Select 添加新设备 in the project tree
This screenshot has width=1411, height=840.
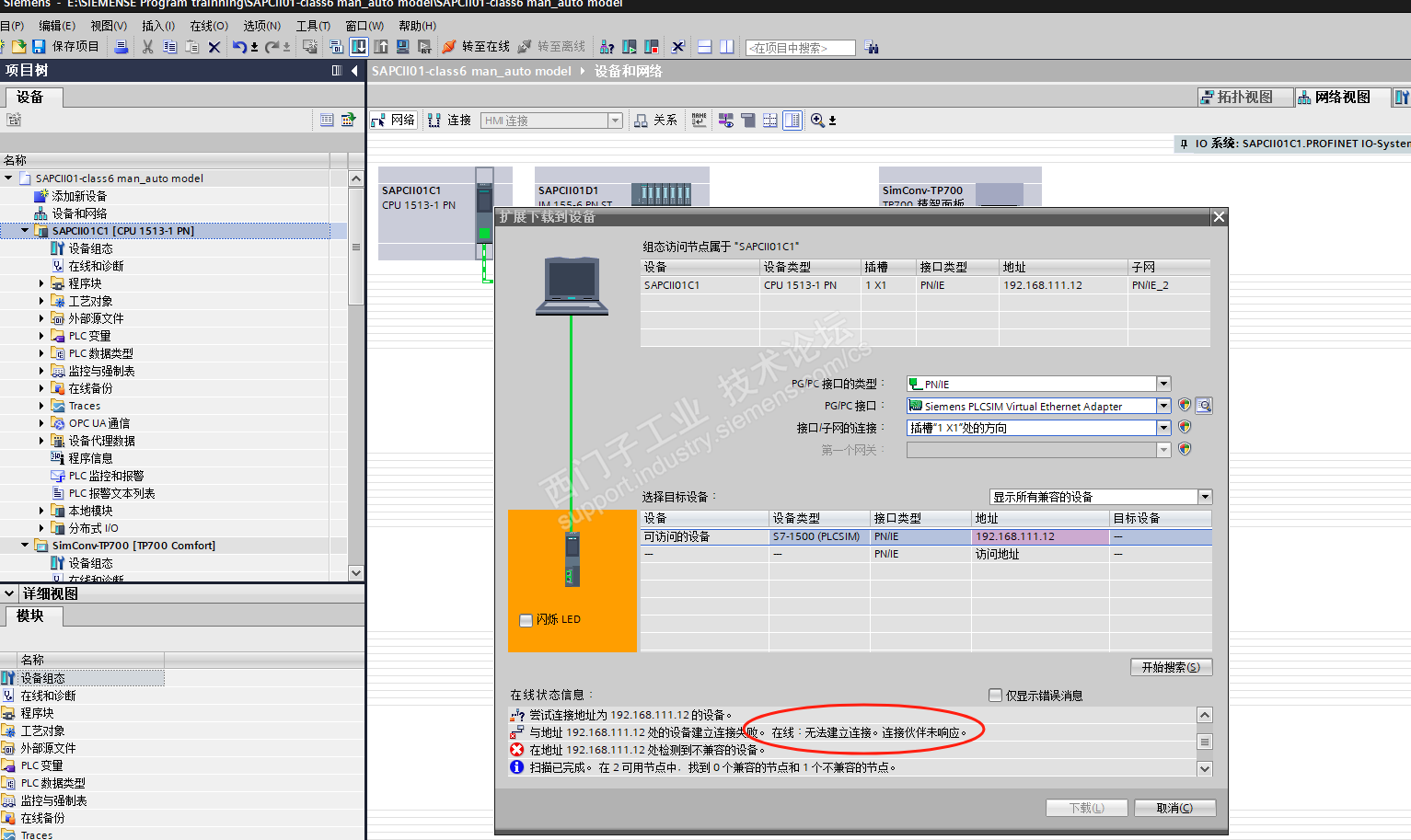[x=79, y=196]
